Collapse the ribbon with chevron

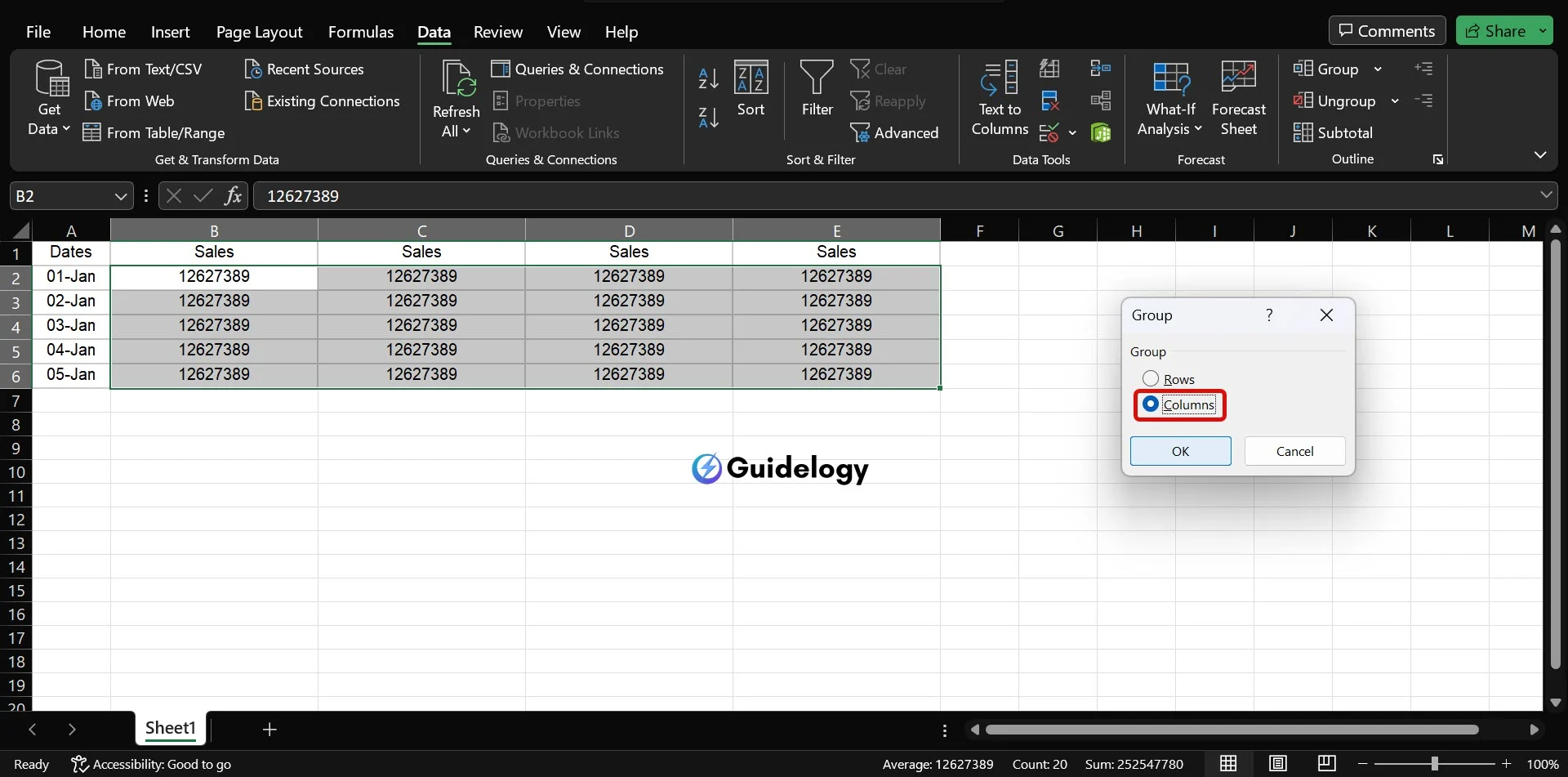1540,155
